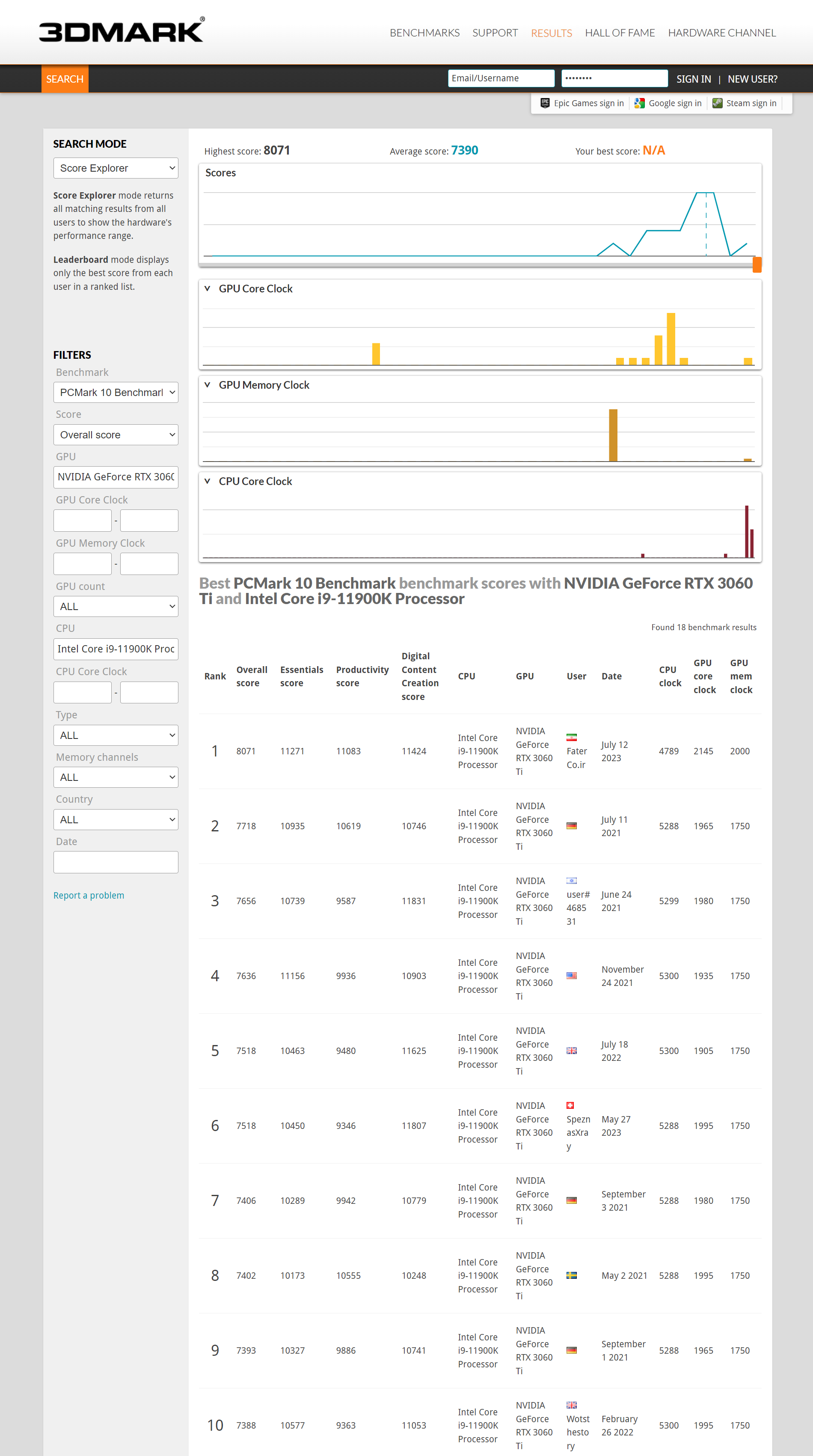Click the Overall score column header
The height and width of the screenshot is (1456, 813).
click(252, 676)
